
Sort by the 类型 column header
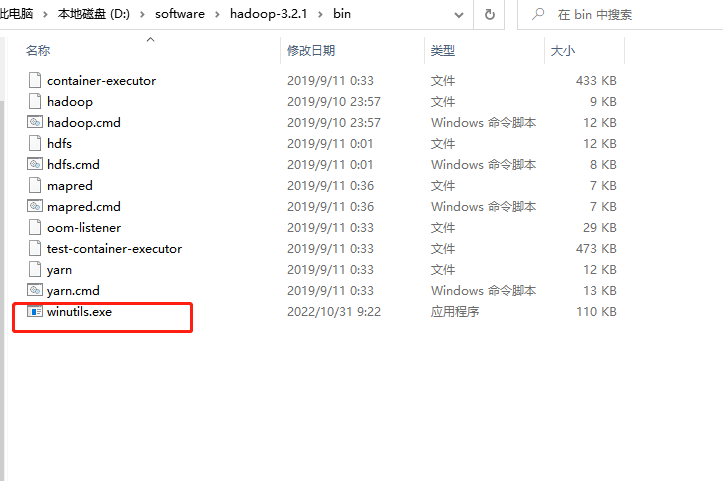pos(443,50)
